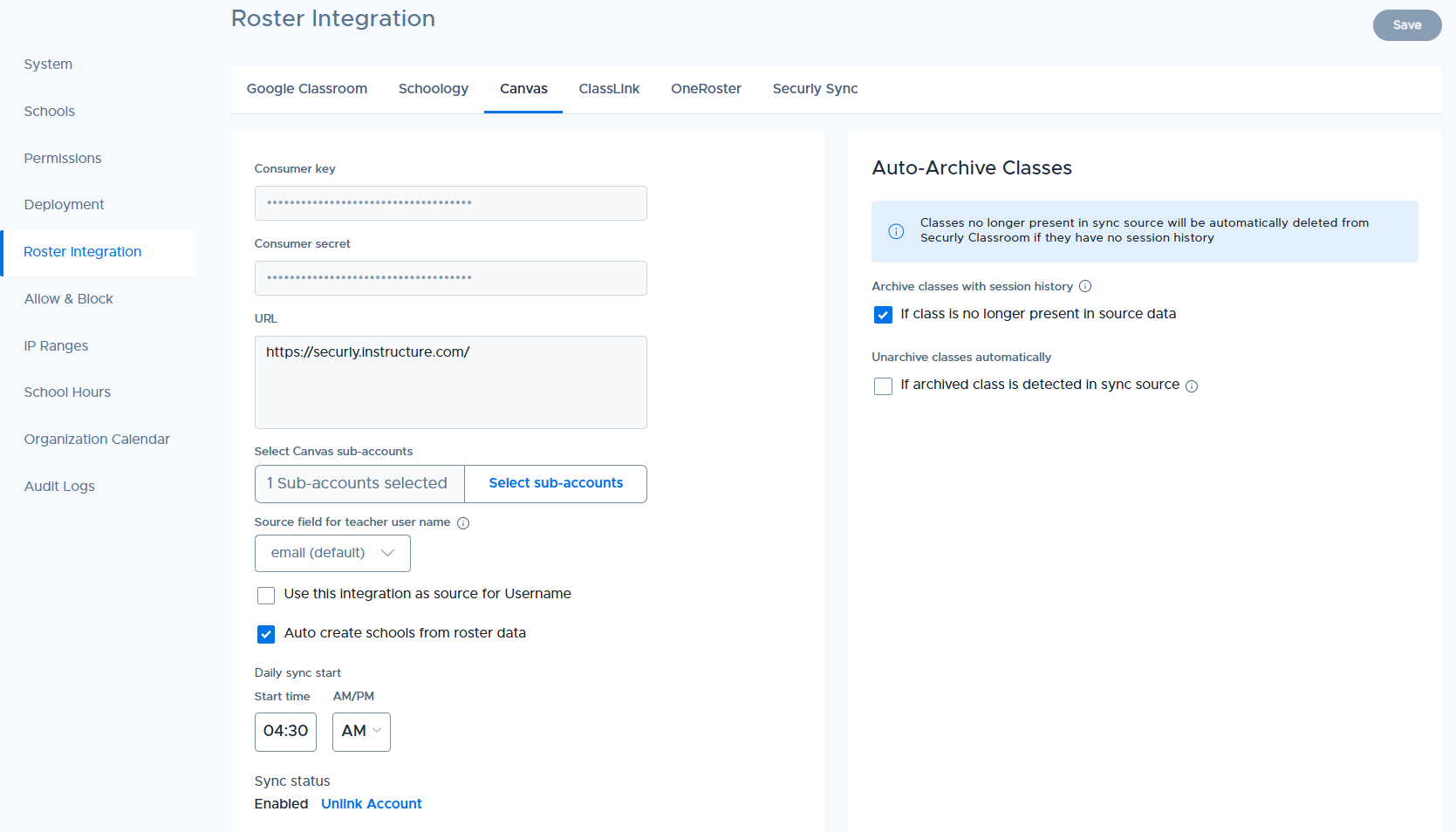Enable Use this integration as source for Username
Viewport: 1456px width, 832px height.
(266, 596)
